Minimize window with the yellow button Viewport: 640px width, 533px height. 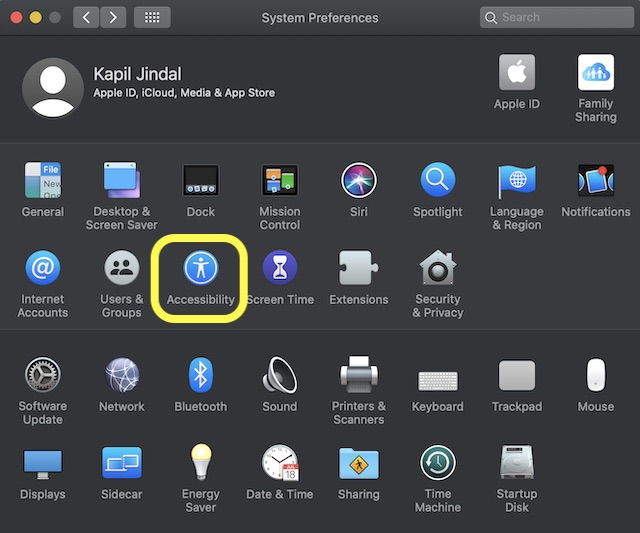click(36, 18)
